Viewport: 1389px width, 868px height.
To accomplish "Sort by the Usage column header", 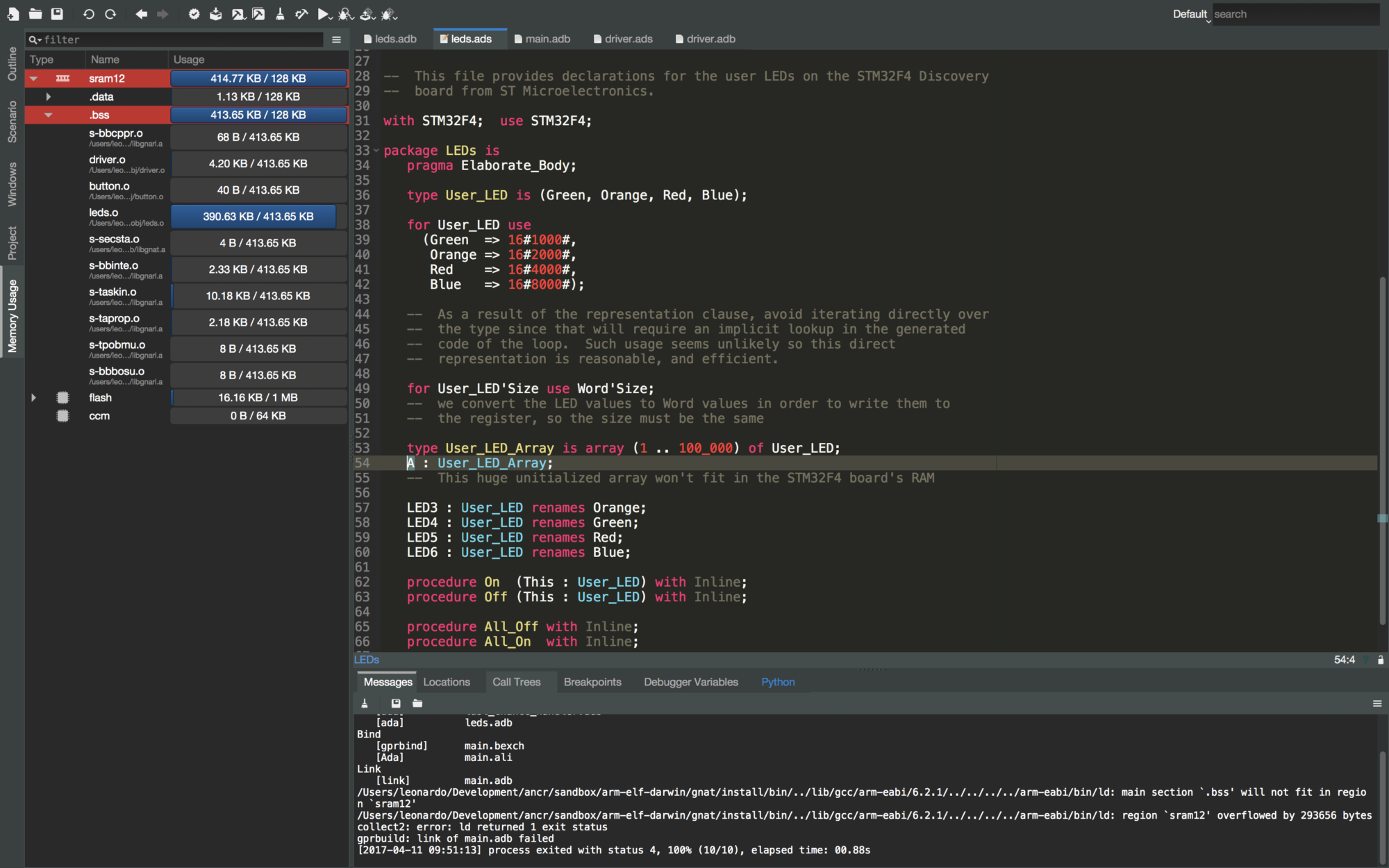I will pos(189,60).
